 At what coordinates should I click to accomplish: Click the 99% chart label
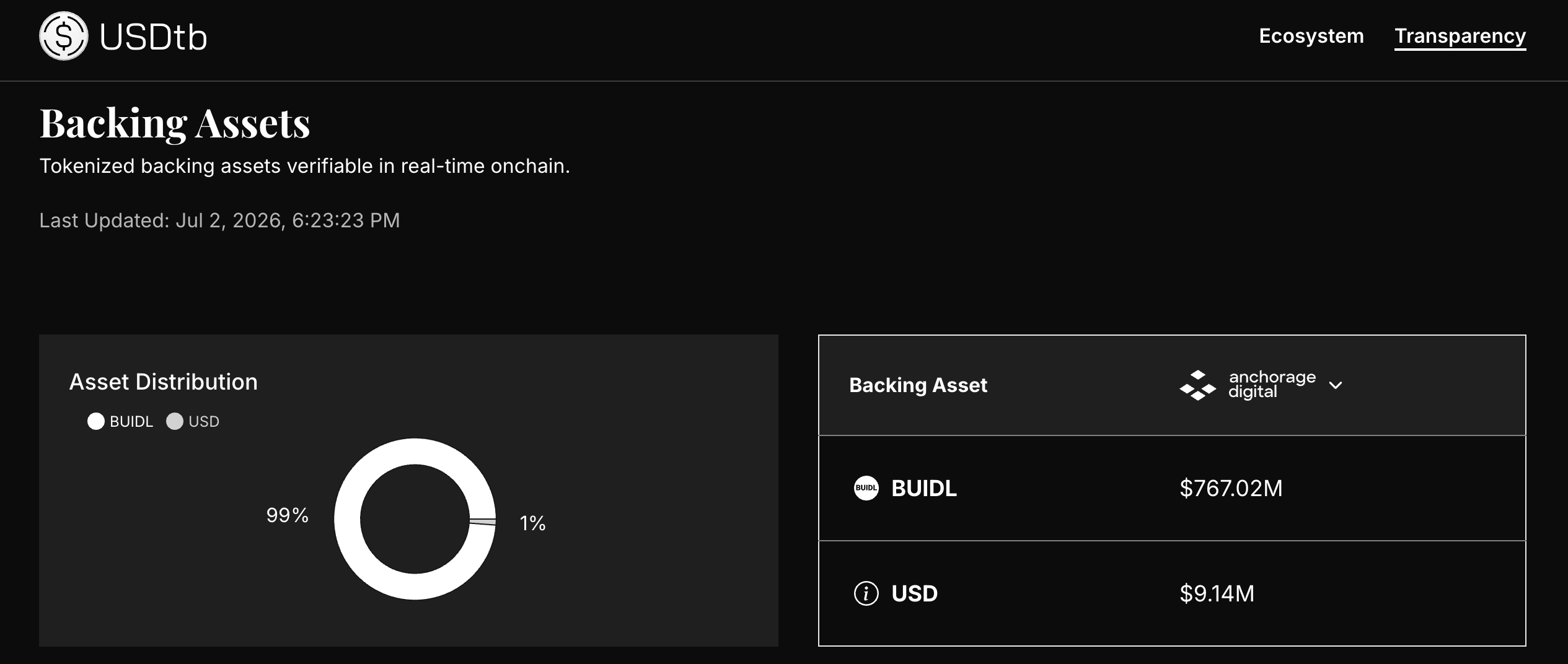click(287, 515)
